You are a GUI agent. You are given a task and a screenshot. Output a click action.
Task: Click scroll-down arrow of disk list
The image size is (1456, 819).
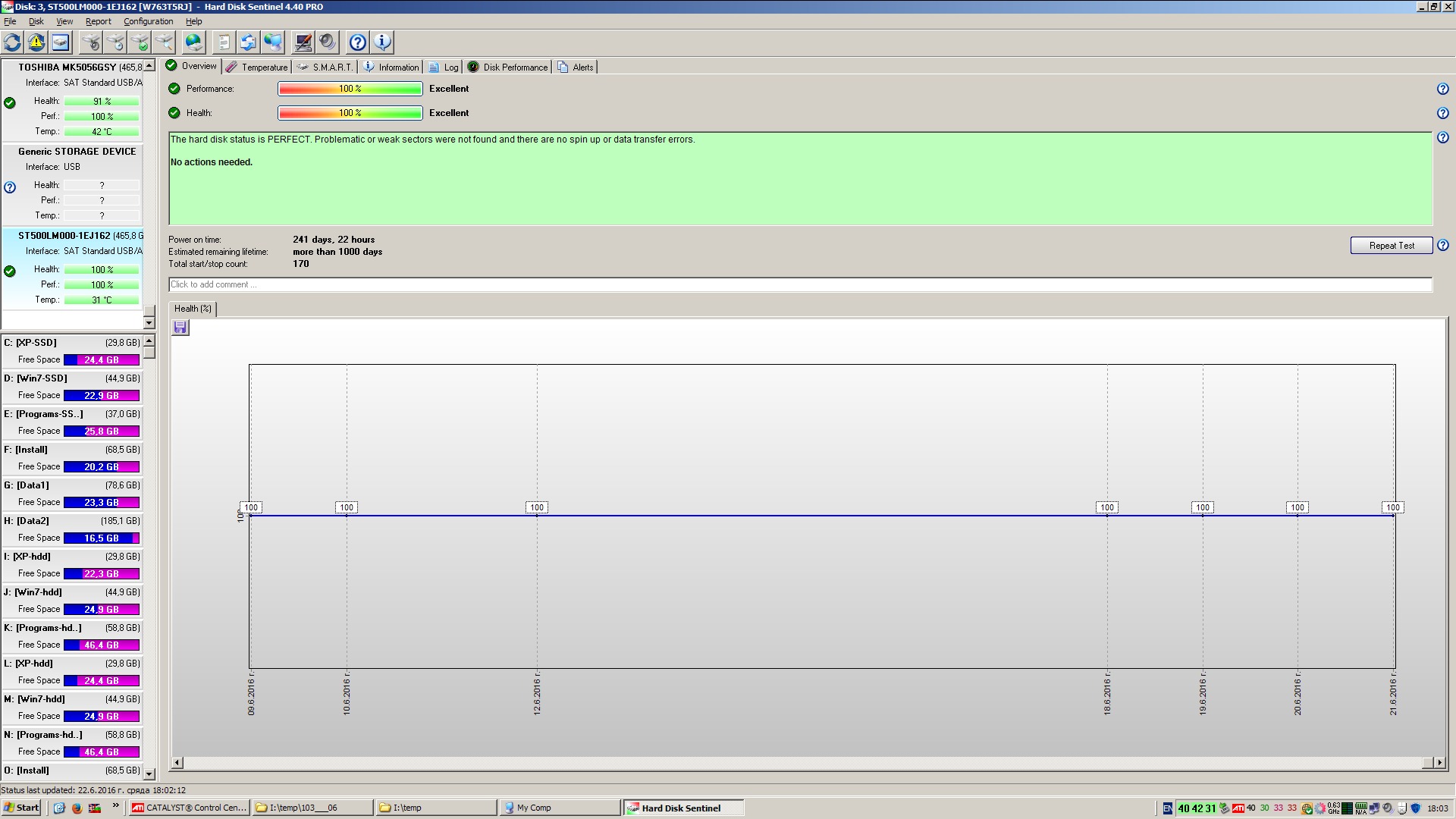tap(149, 323)
